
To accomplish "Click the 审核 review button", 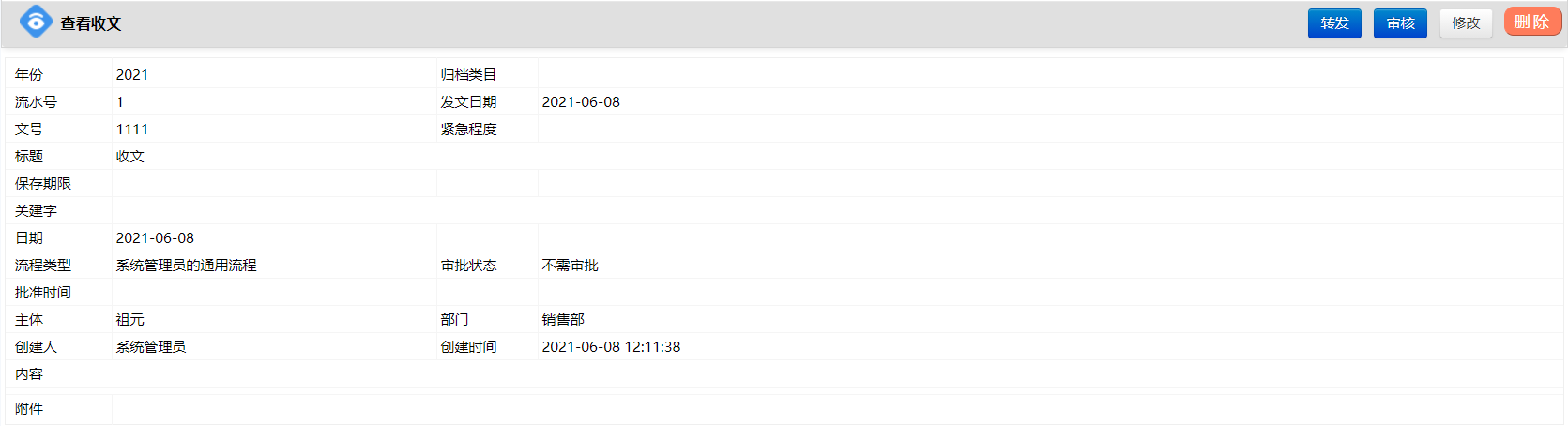I will (1400, 23).
